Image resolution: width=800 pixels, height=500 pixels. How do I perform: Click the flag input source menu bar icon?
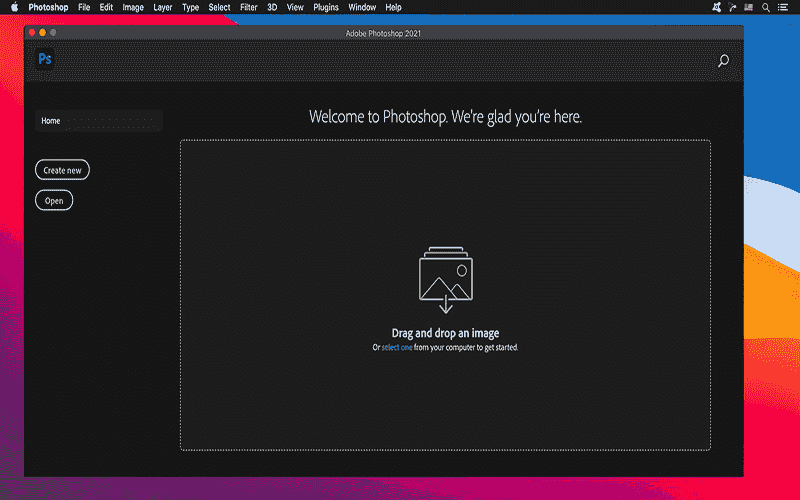748,7
